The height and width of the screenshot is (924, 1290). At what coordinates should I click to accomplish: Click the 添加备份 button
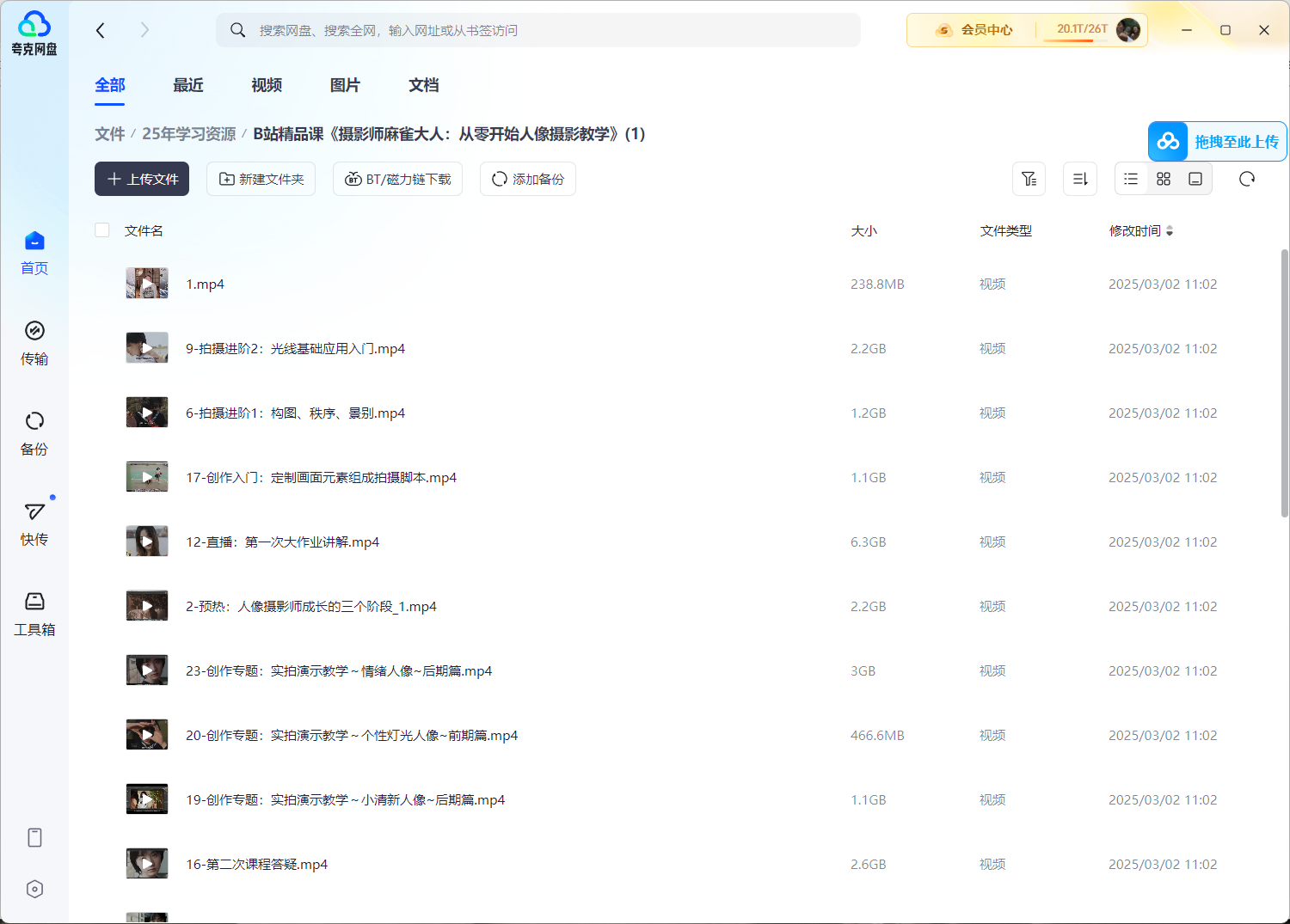(528, 179)
